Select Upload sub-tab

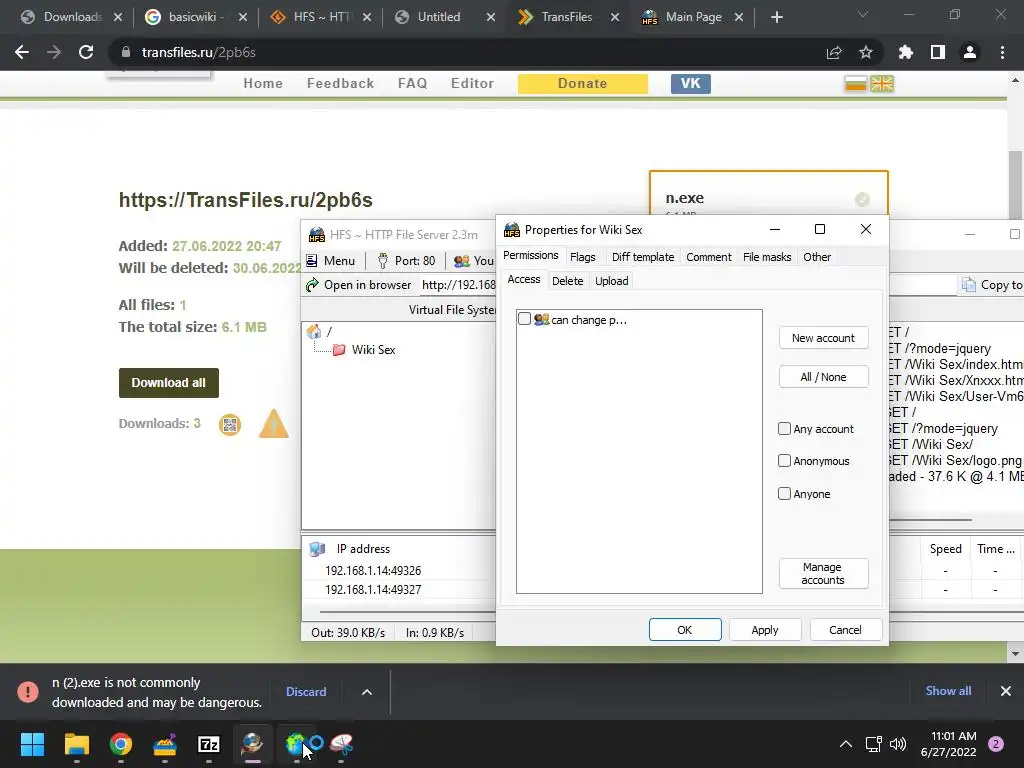611,281
